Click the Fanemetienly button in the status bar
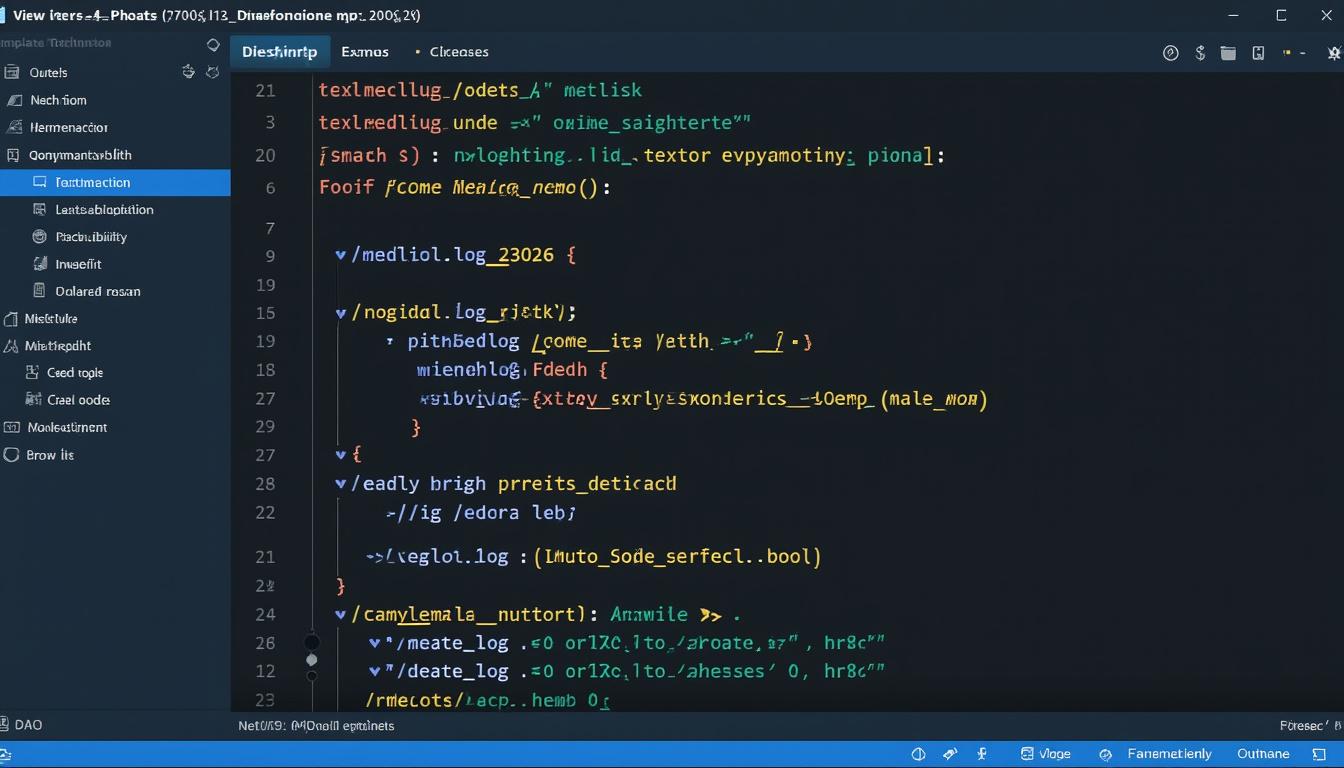Viewport: 1344px width, 768px height. tap(1169, 753)
